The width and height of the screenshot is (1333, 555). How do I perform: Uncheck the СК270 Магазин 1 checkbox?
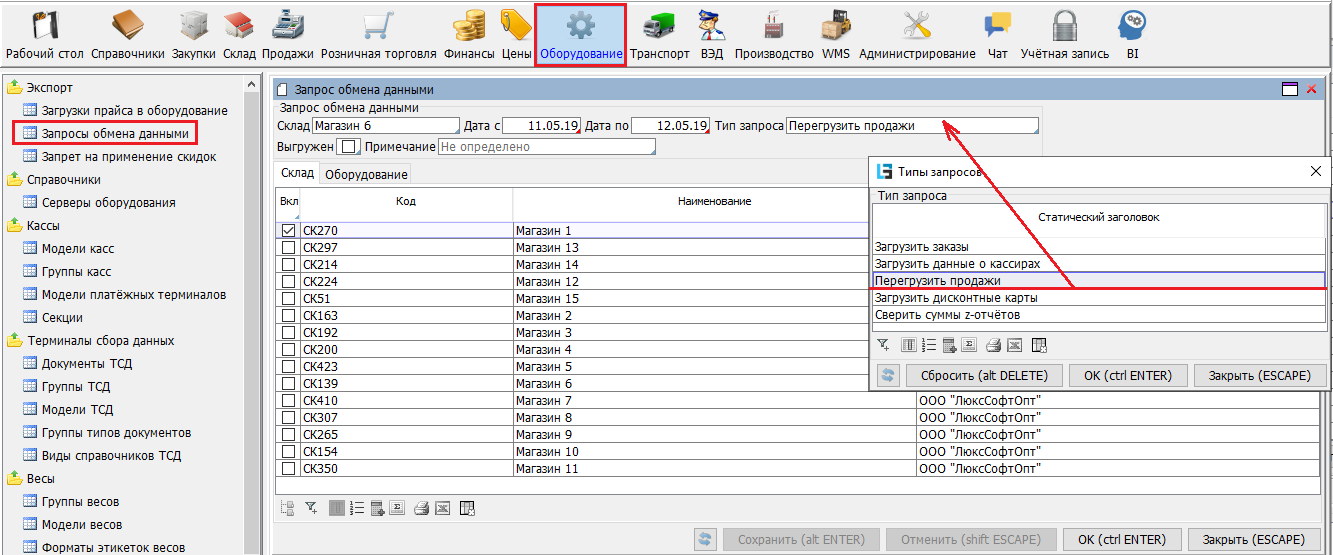[288, 230]
